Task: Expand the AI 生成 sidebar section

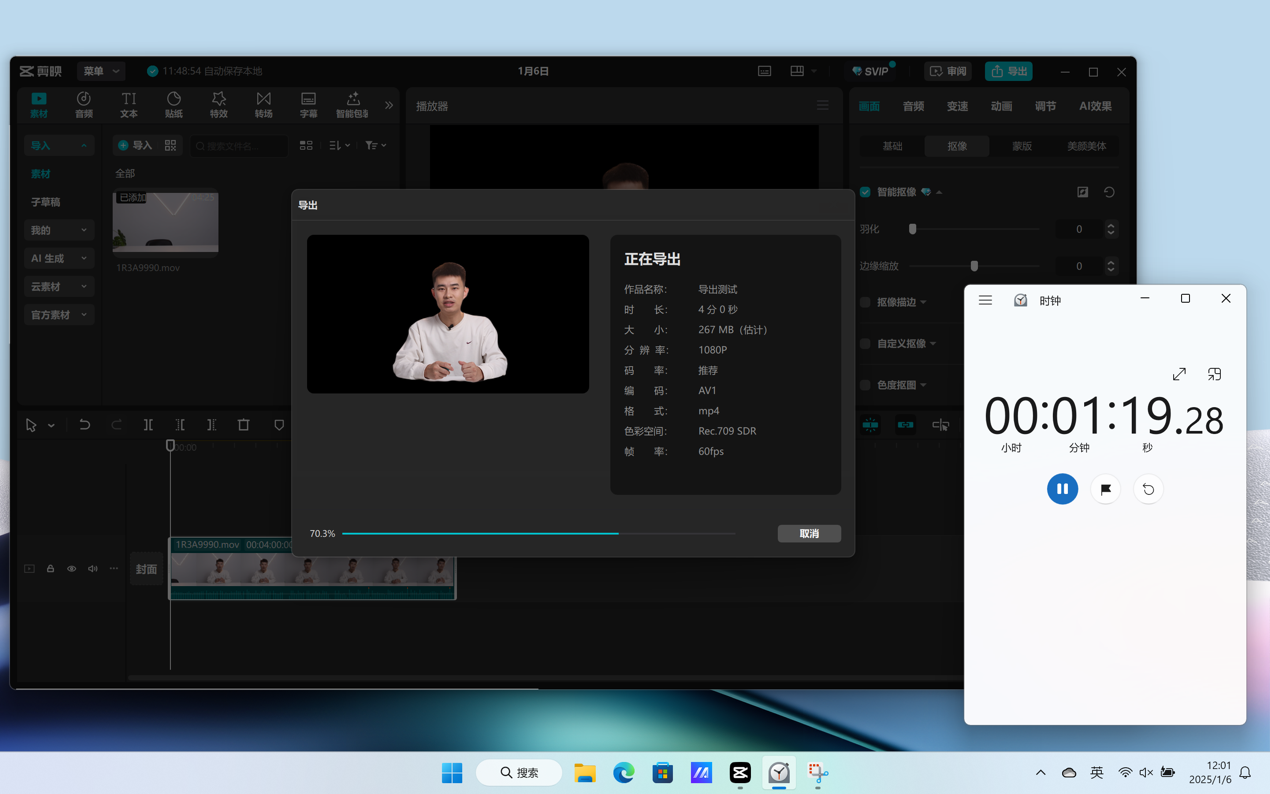Action: 58,258
